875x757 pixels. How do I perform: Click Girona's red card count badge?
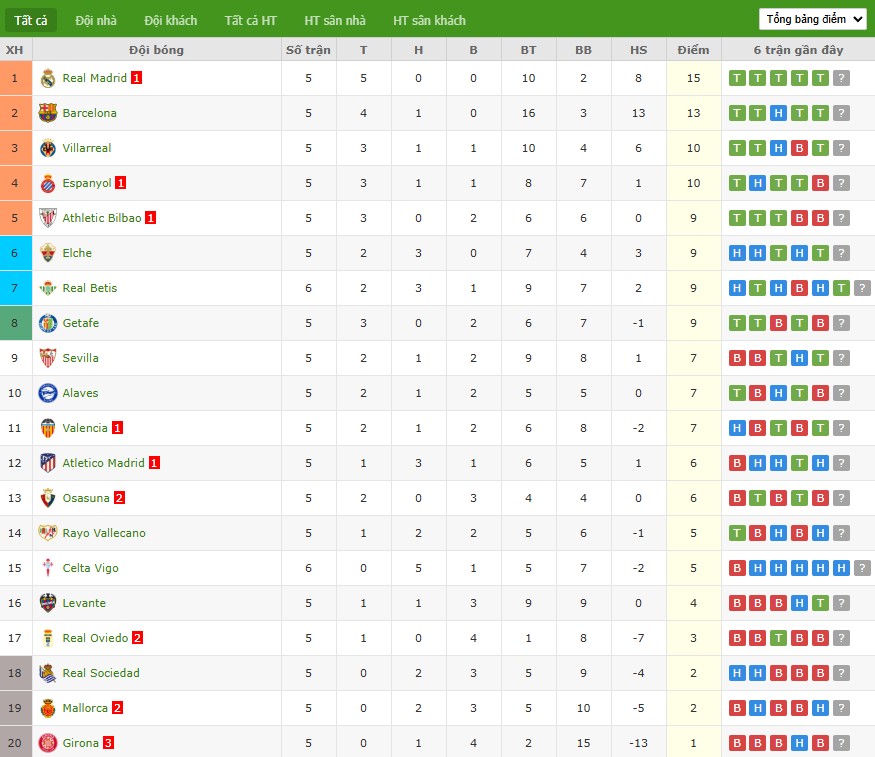pyautogui.click(x=109, y=743)
